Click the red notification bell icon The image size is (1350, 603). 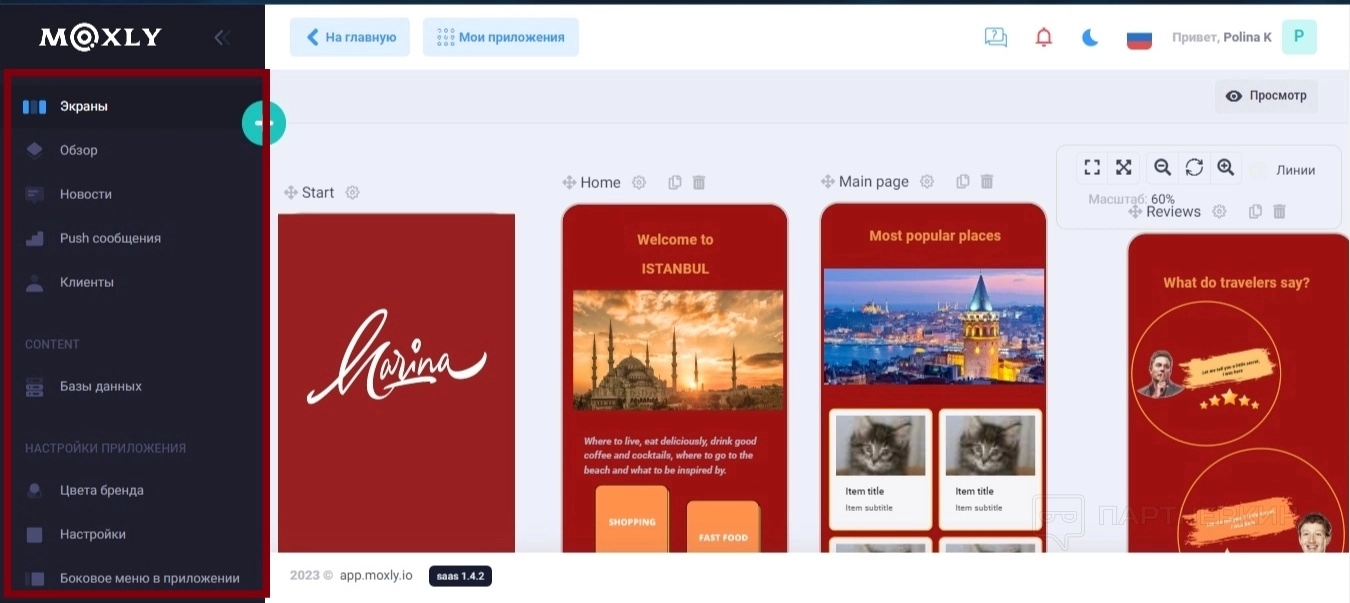1044,38
